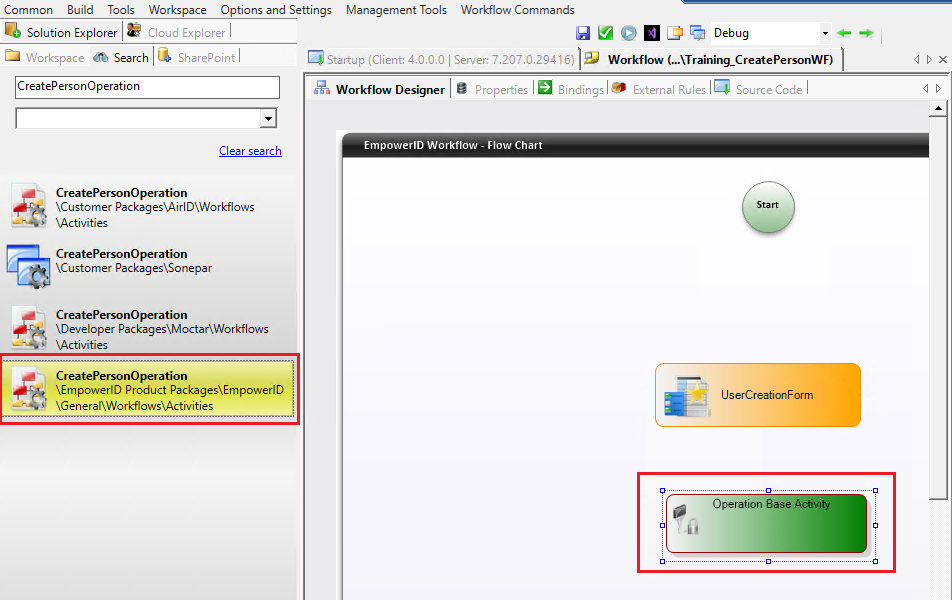Select CreatePersonOperation result under AirID Workflows
Viewport: 952px width, 600px height.
pos(149,207)
